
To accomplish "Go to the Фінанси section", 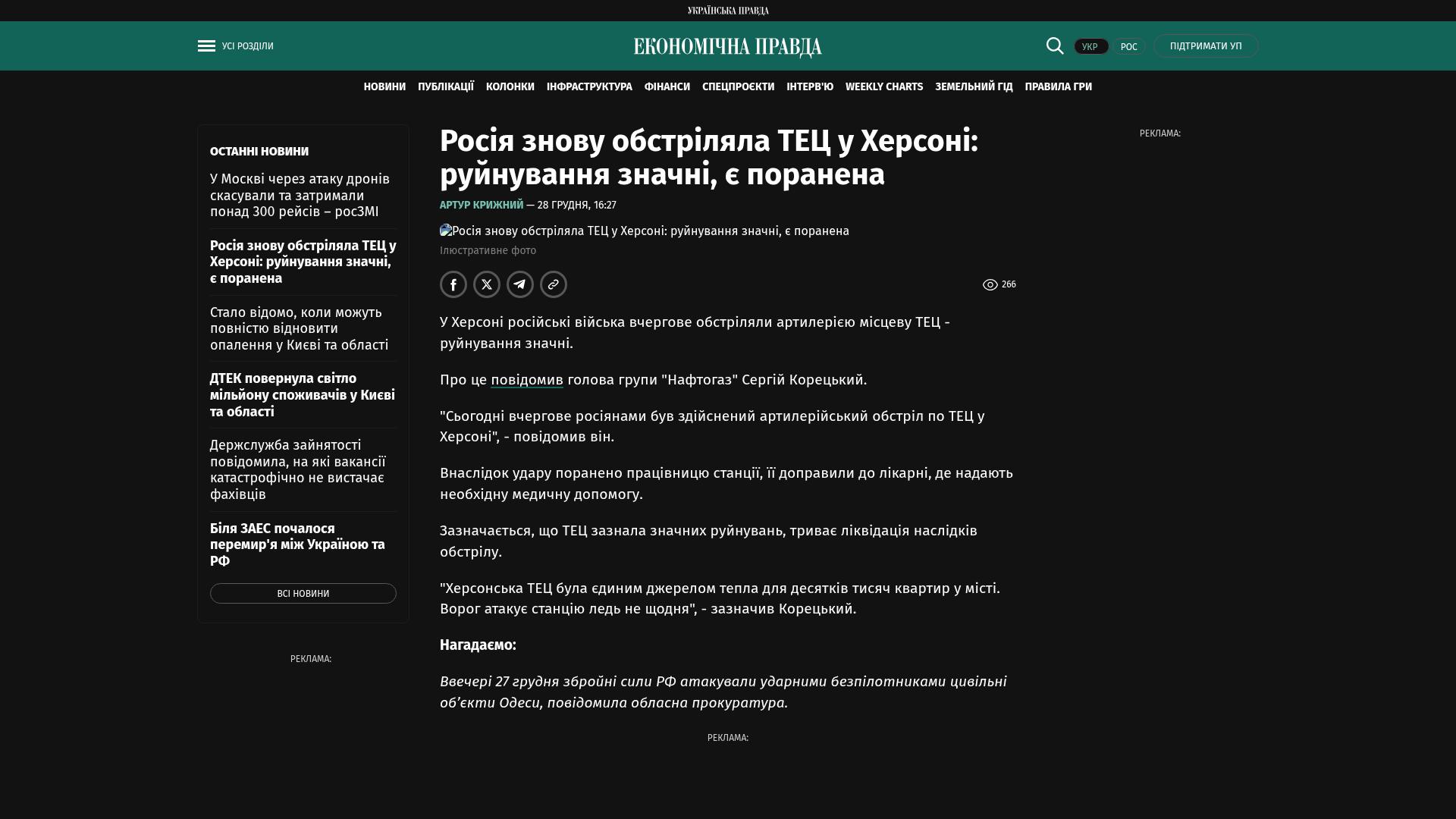I will (667, 87).
